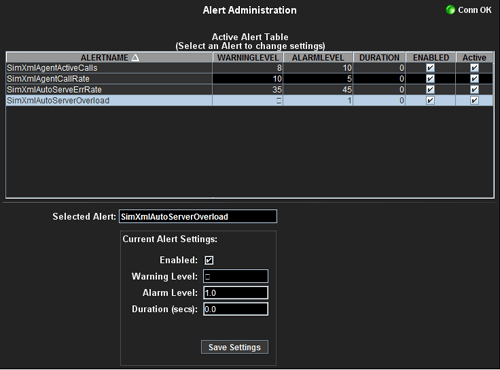
Task: Select the SimXmlAgentCallRate alert row
Action: (x=249, y=79)
